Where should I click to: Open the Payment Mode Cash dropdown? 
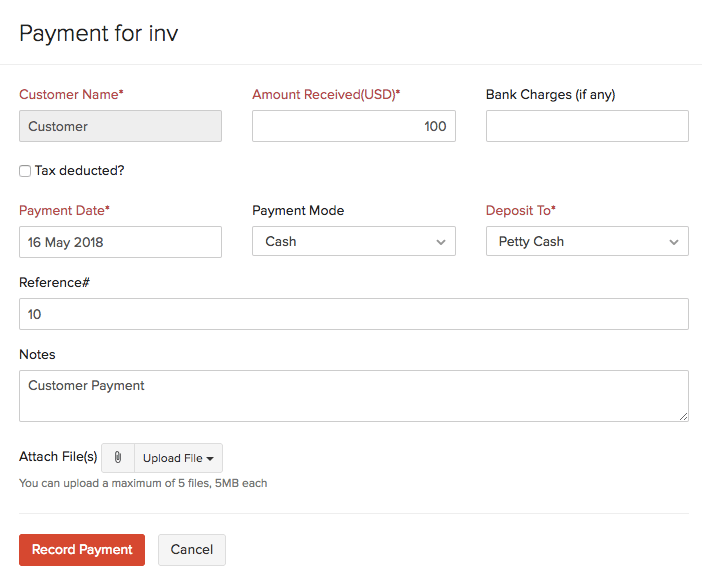(x=354, y=241)
